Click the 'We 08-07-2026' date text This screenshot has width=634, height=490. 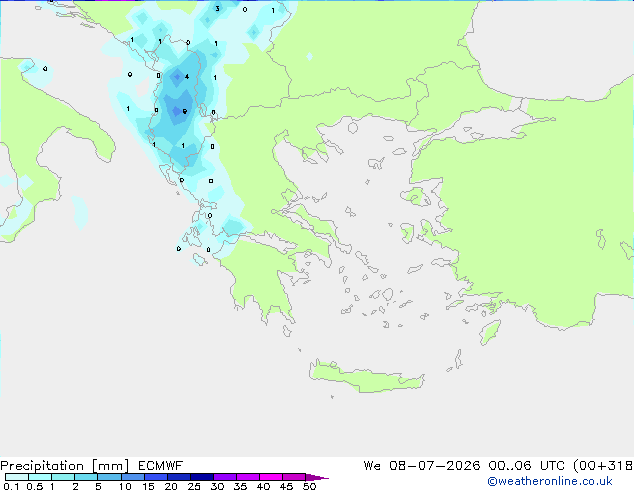point(422,466)
